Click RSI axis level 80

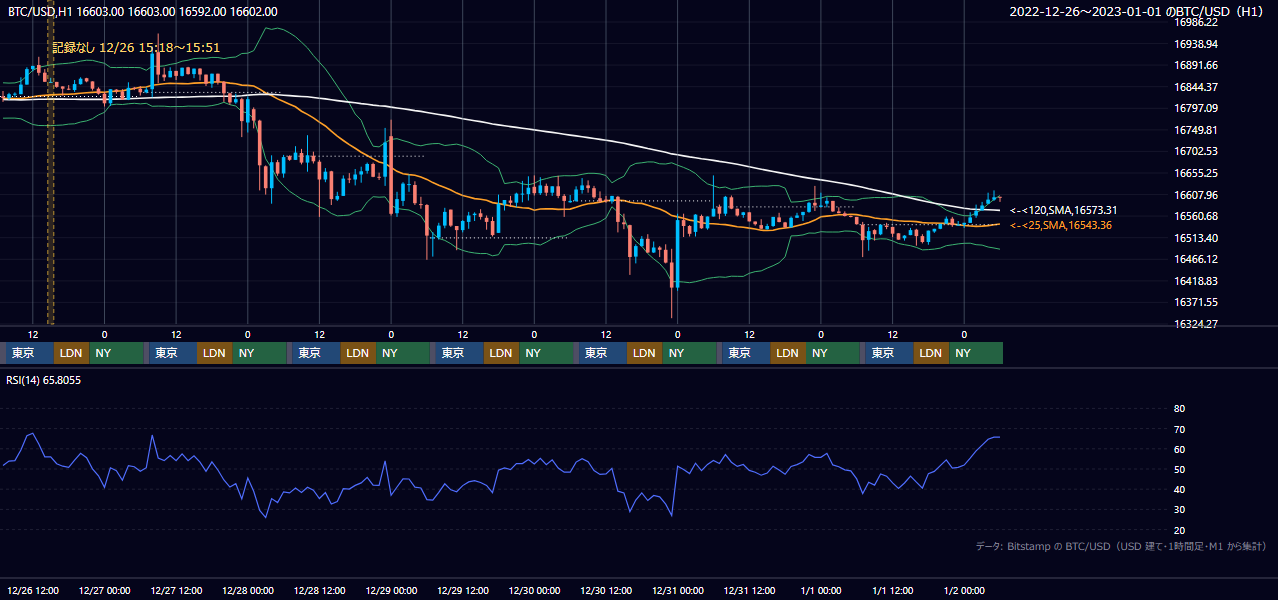pyautogui.click(x=1179, y=409)
